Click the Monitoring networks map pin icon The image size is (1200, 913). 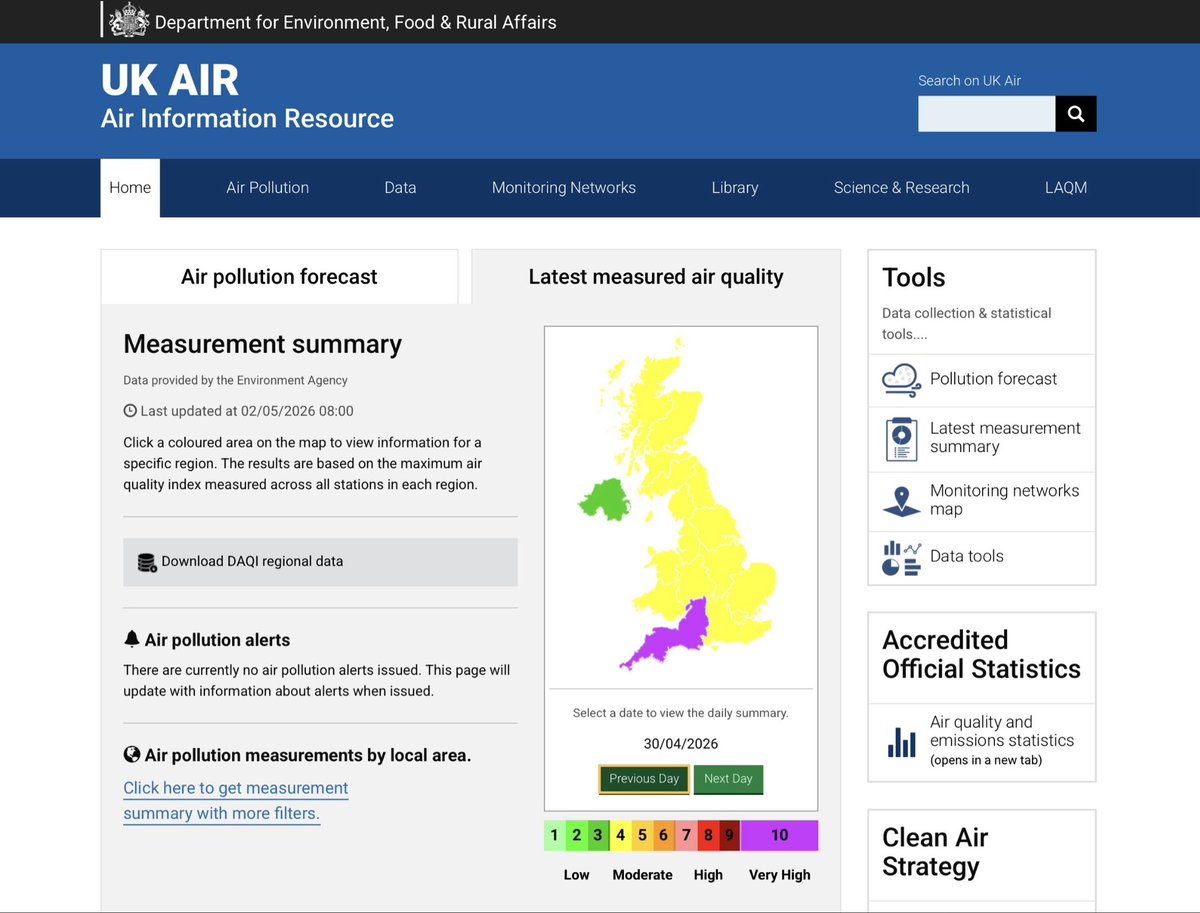[x=901, y=500]
